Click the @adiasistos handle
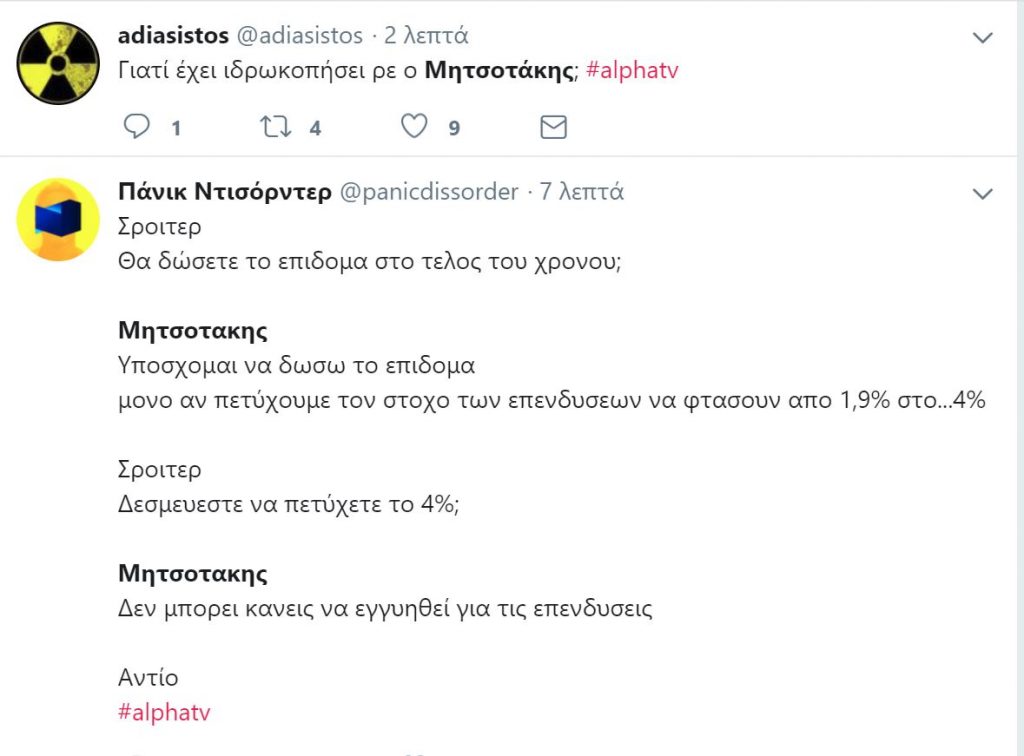The width and height of the screenshot is (1024, 756). click(x=299, y=36)
